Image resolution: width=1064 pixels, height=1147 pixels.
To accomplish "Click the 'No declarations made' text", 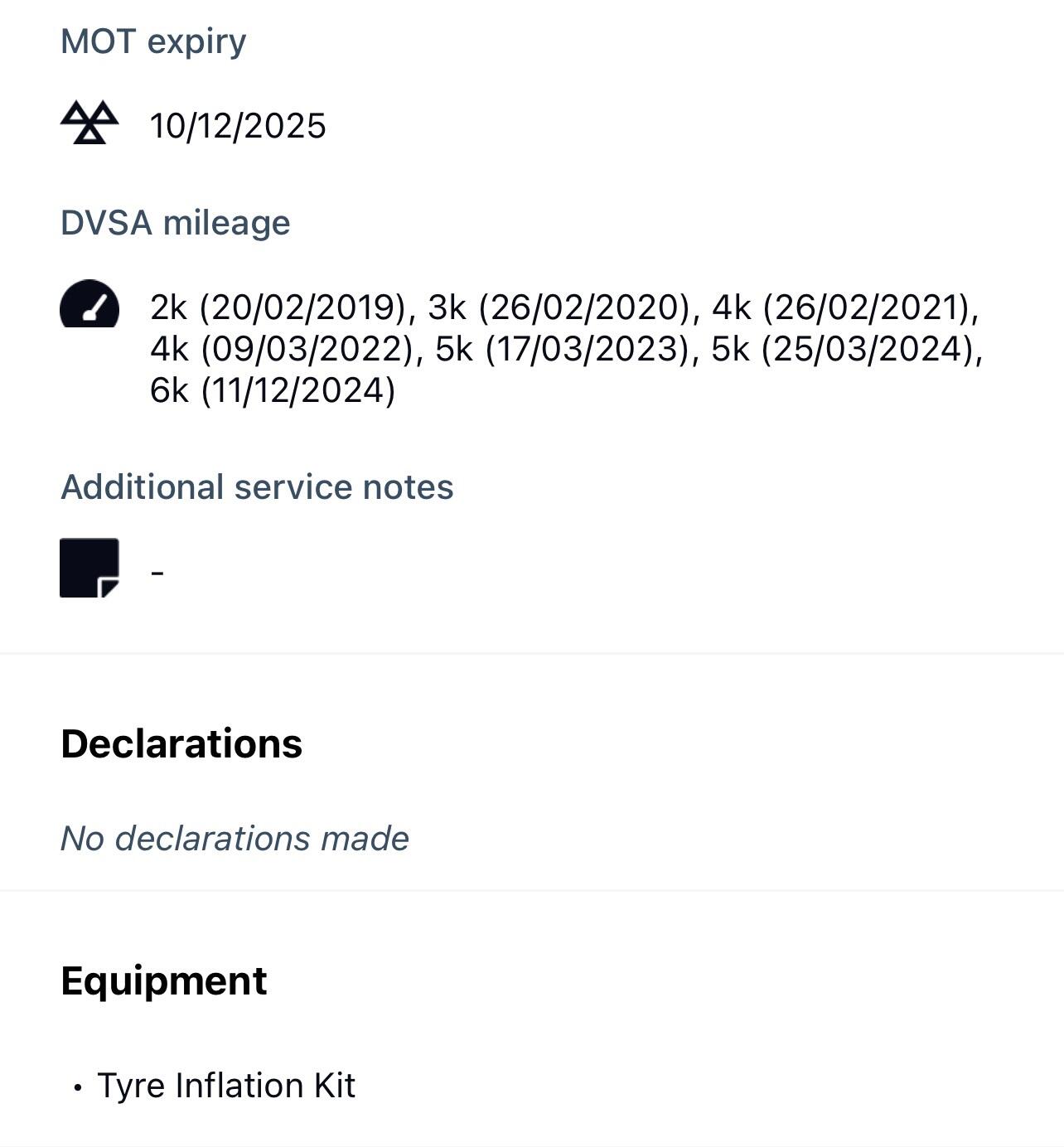I will click(235, 839).
